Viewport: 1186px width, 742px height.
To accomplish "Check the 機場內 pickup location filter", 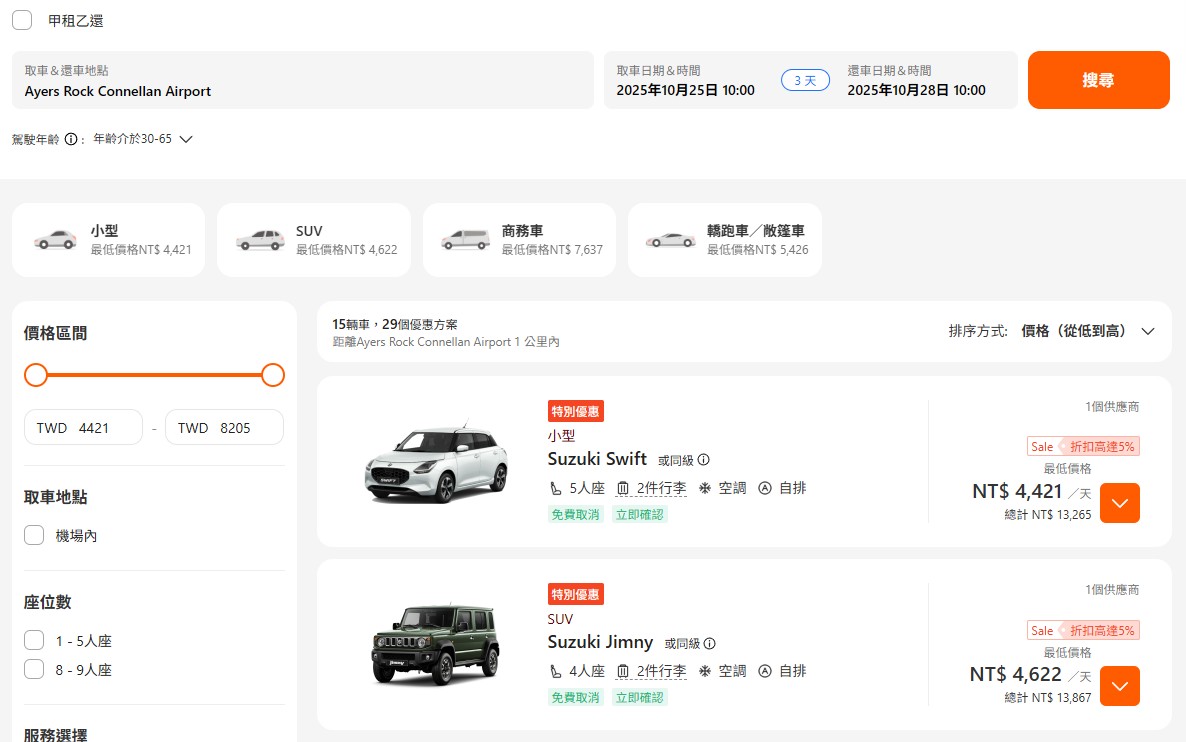I will pyautogui.click(x=34, y=536).
